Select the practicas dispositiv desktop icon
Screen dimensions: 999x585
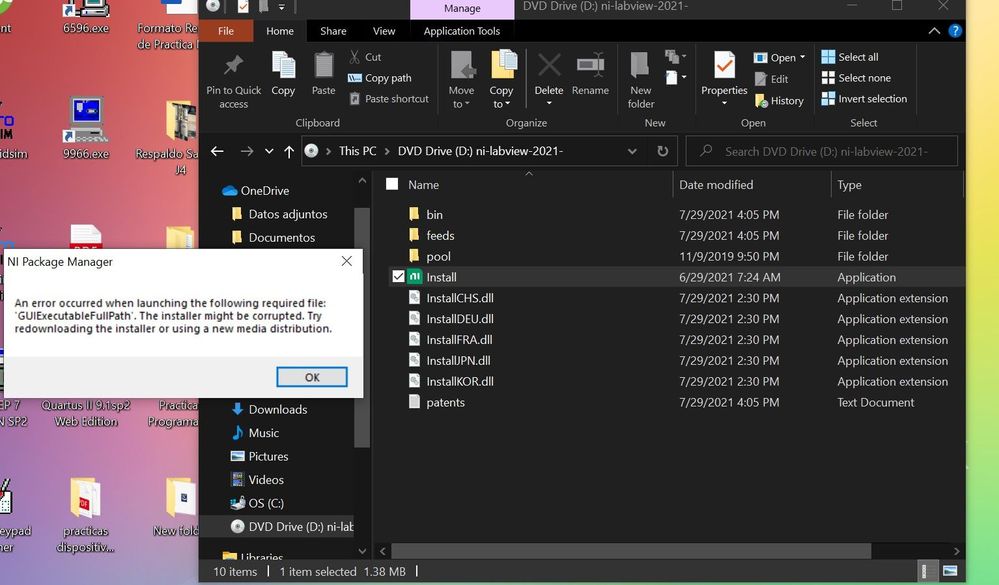[x=85, y=515]
